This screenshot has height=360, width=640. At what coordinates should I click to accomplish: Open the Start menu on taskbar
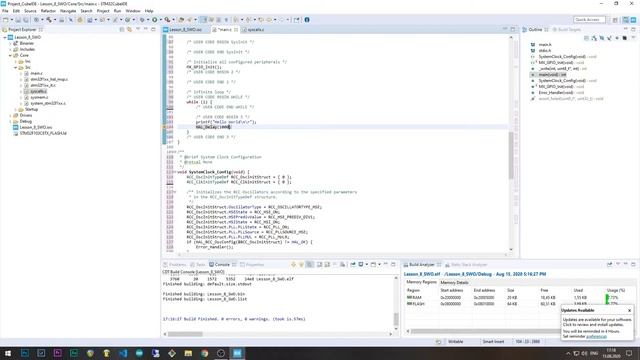click(x=8, y=353)
